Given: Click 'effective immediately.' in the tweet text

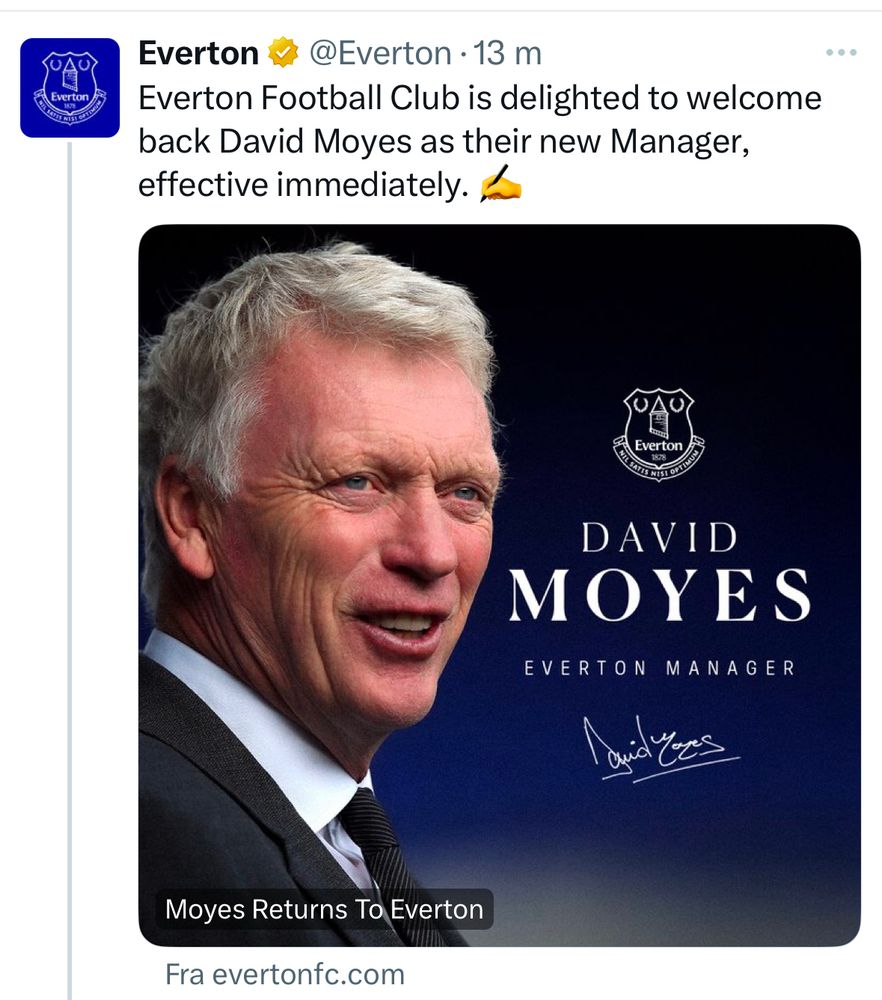Looking at the screenshot, I should click(x=303, y=186).
